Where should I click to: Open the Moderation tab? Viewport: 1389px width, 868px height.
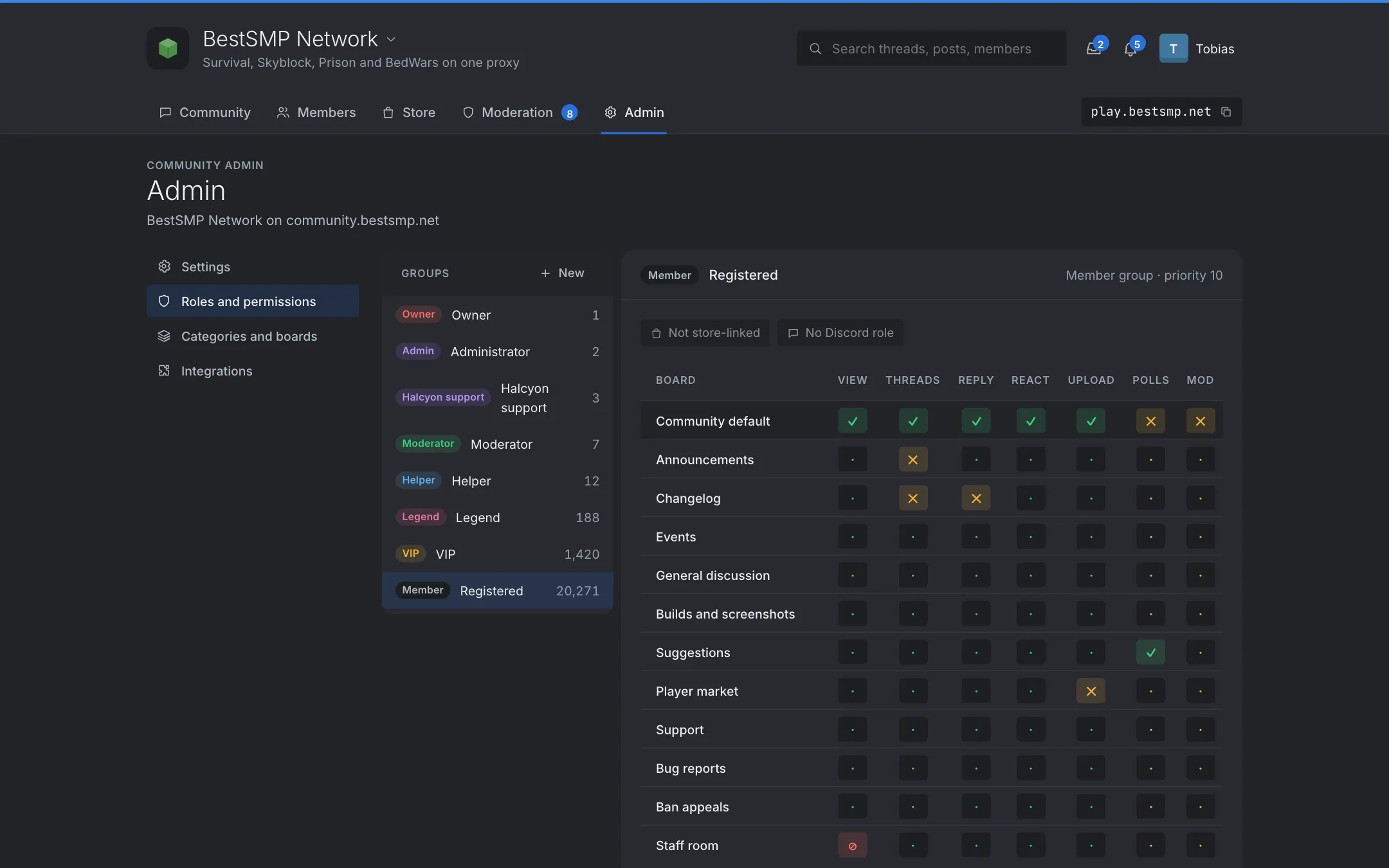coord(520,113)
